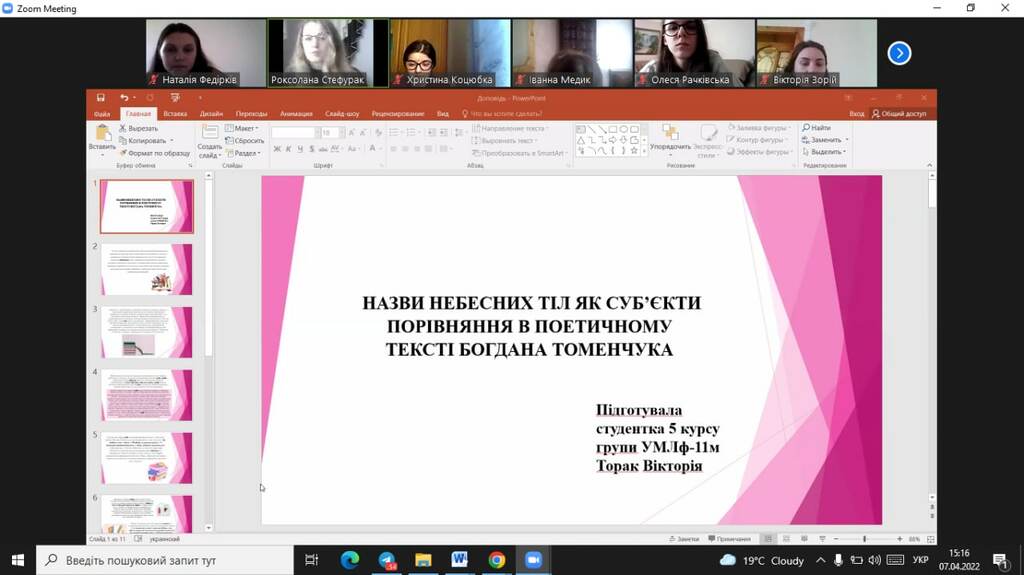Screen dimensions: 1024x575
Task: Click the Общий доступ share button
Action: 899,114
